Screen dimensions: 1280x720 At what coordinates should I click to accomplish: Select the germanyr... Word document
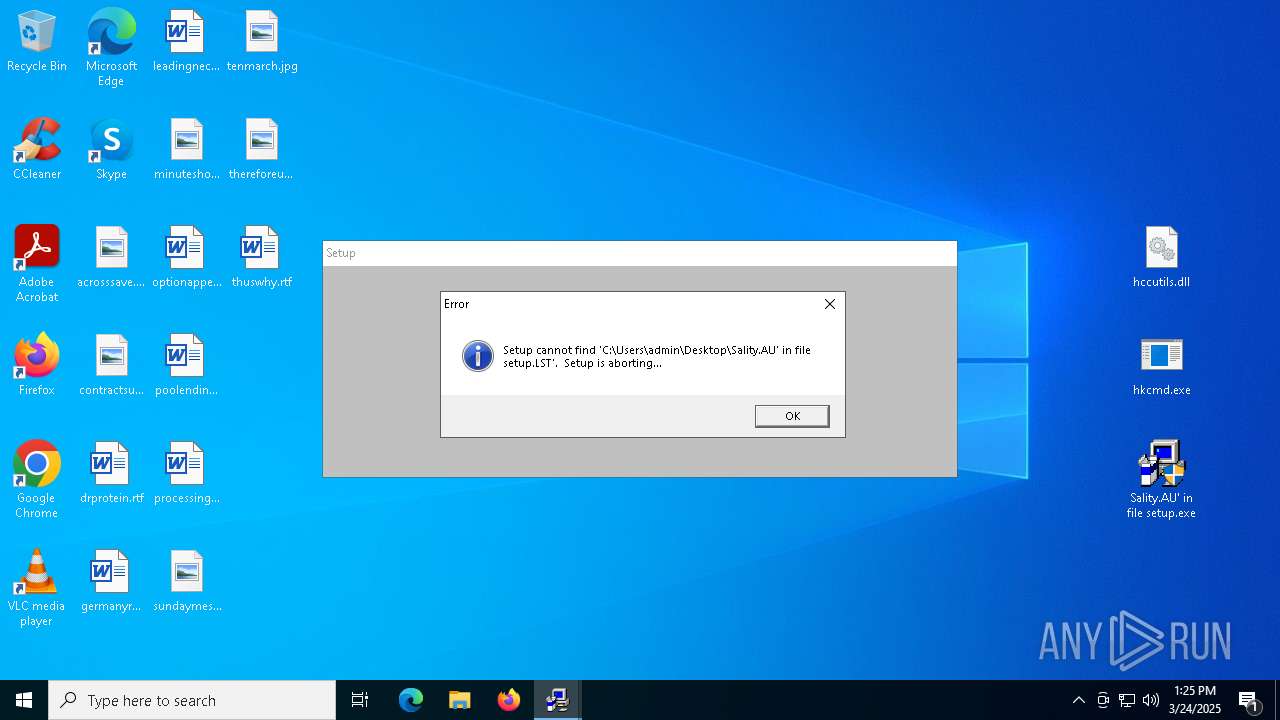pyautogui.click(x=111, y=582)
